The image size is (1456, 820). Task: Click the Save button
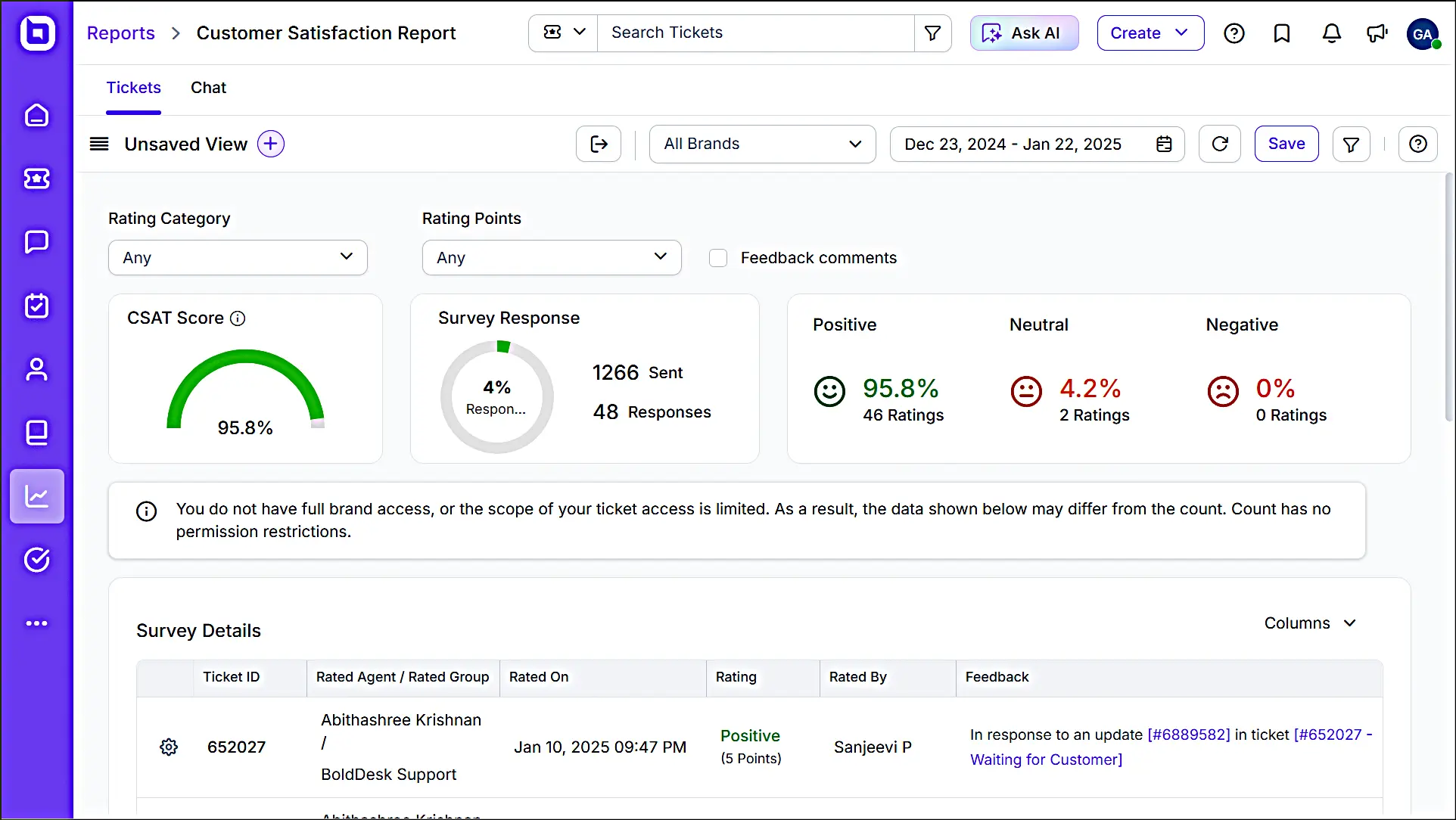1286,144
